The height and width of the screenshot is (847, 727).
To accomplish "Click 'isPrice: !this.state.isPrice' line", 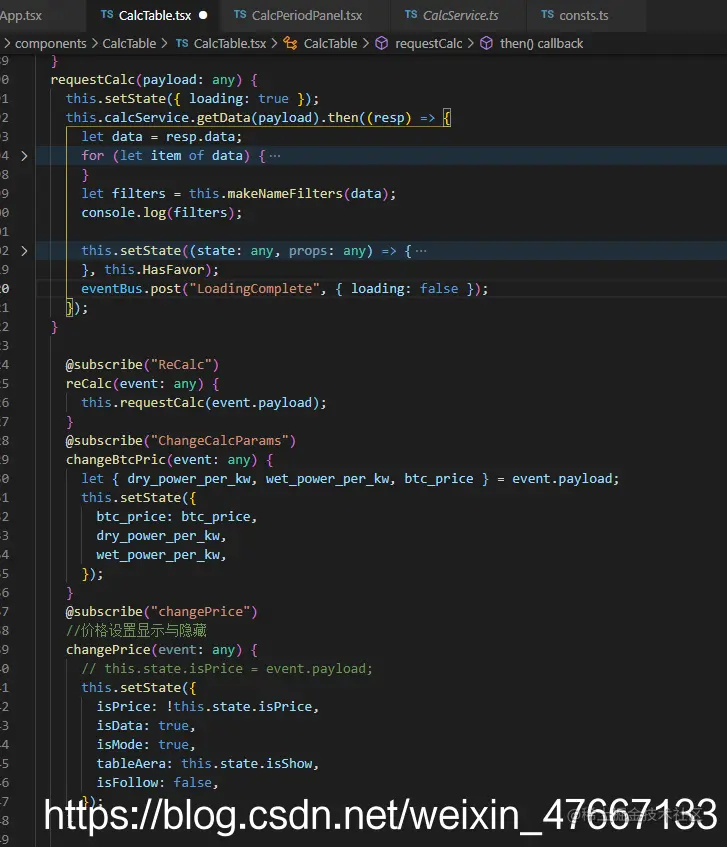I will pos(207,707).
